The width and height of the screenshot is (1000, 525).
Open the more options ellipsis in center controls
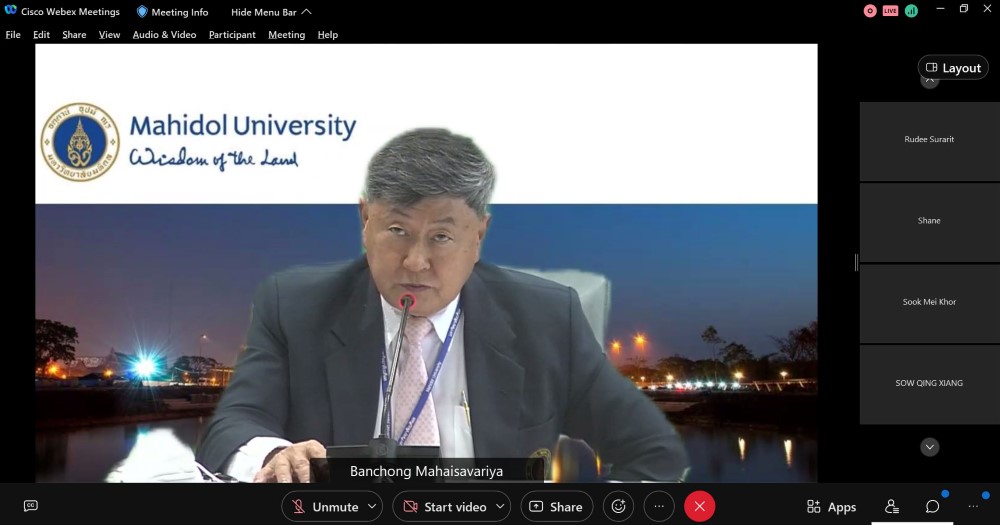[x=659, y=507]
